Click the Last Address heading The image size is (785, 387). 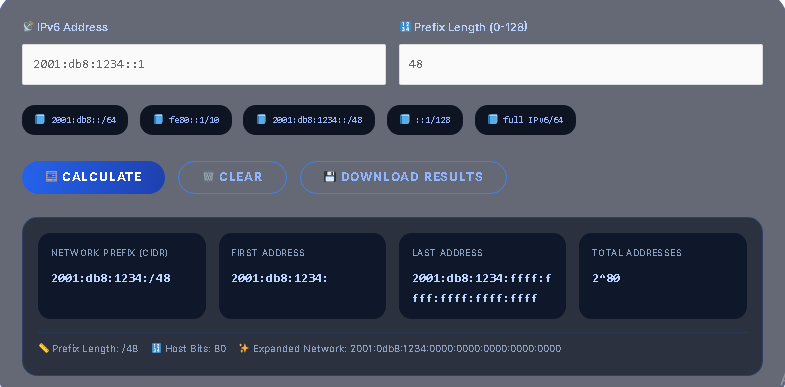[x=448, y=253]
